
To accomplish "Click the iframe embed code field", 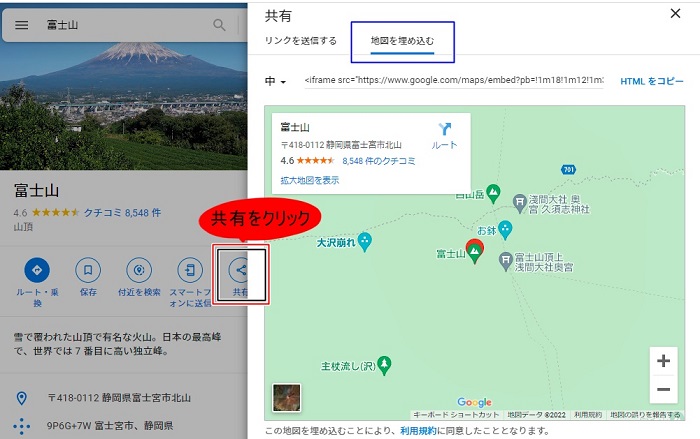I will point(454,80).
